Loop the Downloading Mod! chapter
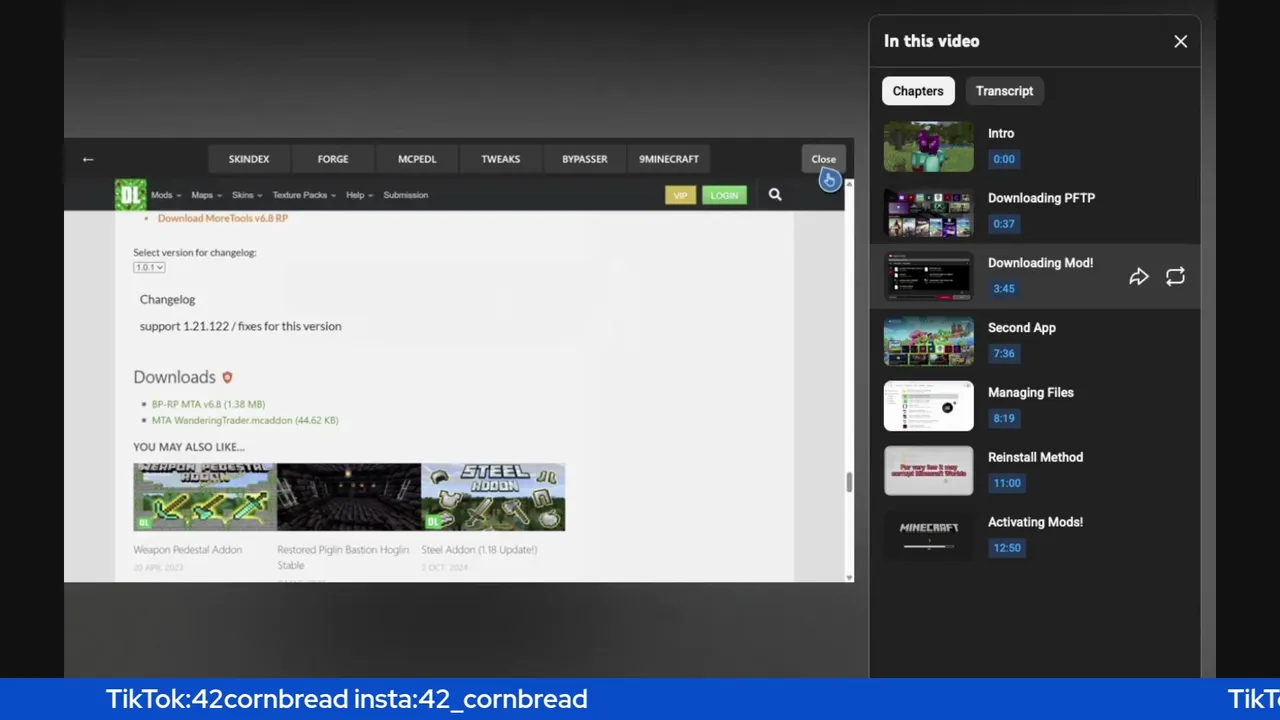The height and width of the screenshot is (720, 1280). (x=1175, y=277)
